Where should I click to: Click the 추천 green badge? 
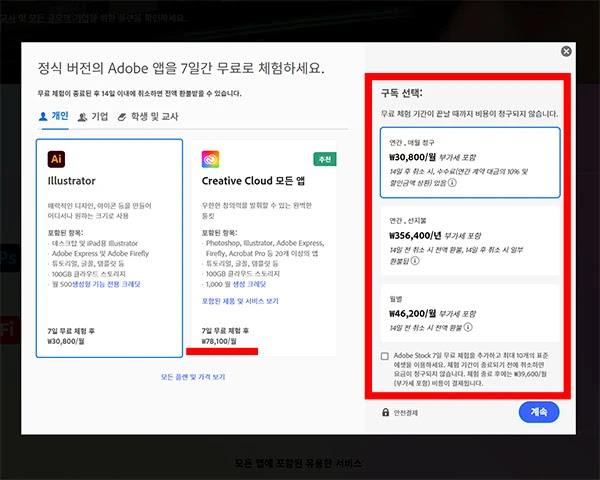pos(325,159)
